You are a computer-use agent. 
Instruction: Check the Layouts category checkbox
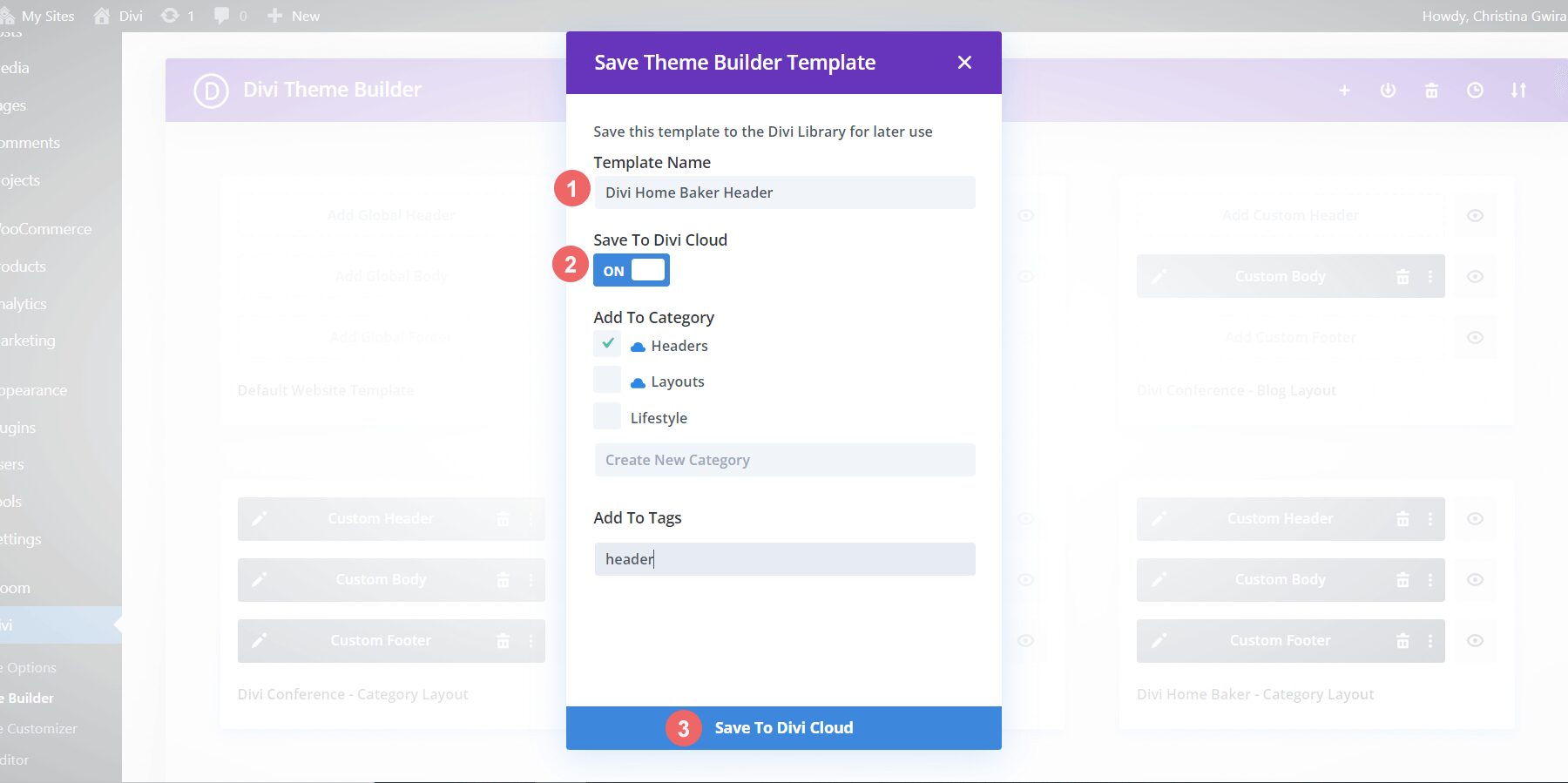pos(607,381)
